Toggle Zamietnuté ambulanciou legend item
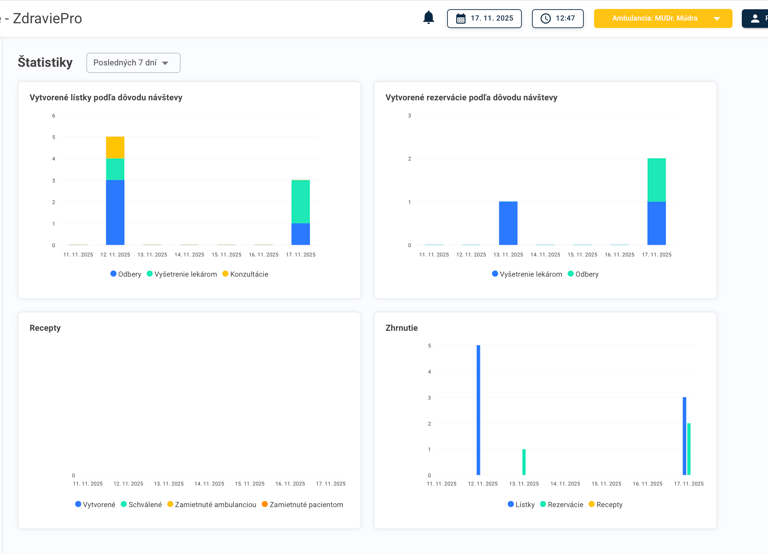Viewport: 768px width, 554px height. 212,505
